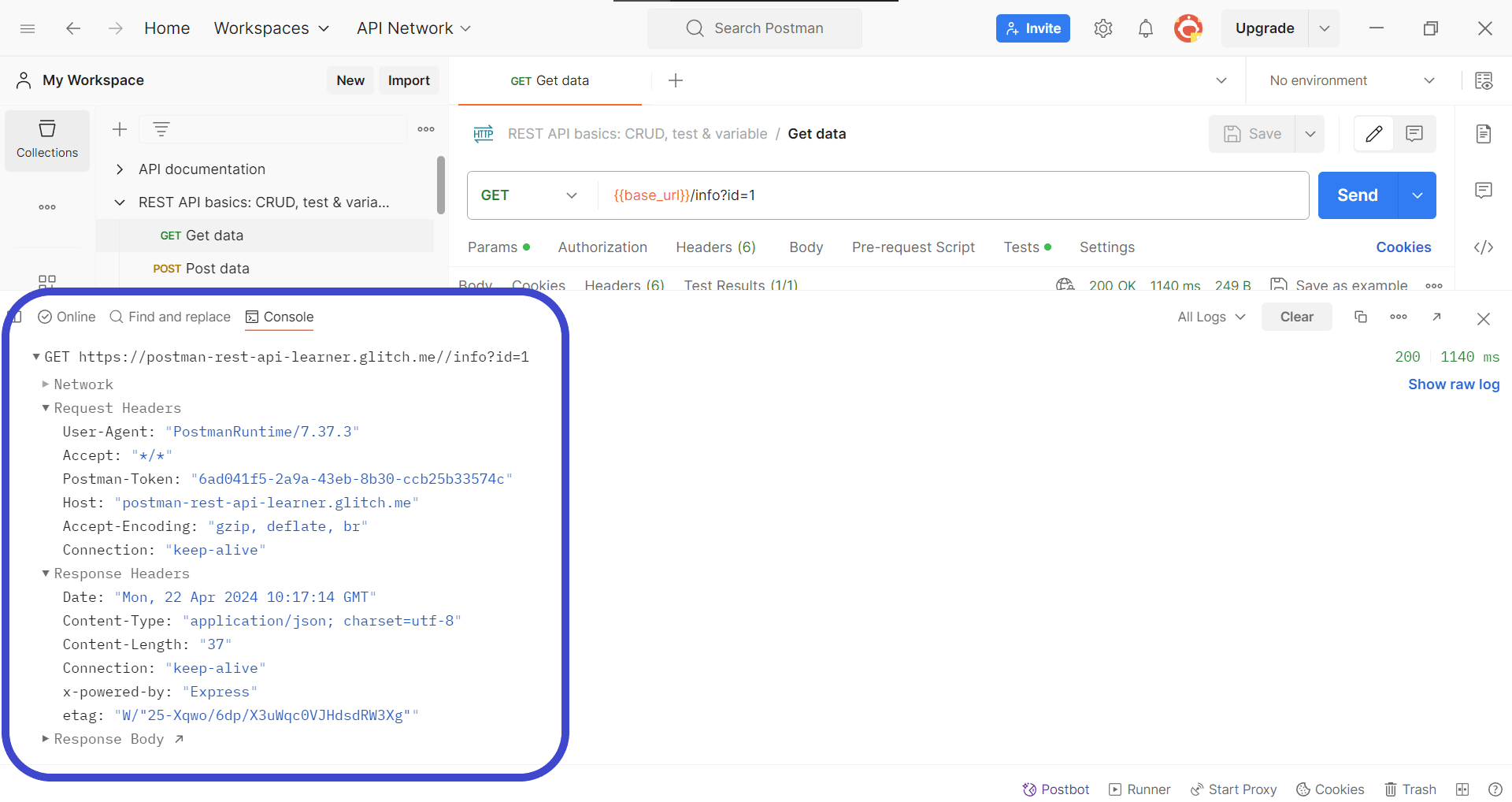
Task: Open the hamburger menu icon
Action: pyautogui.click(x=28, y=28)
